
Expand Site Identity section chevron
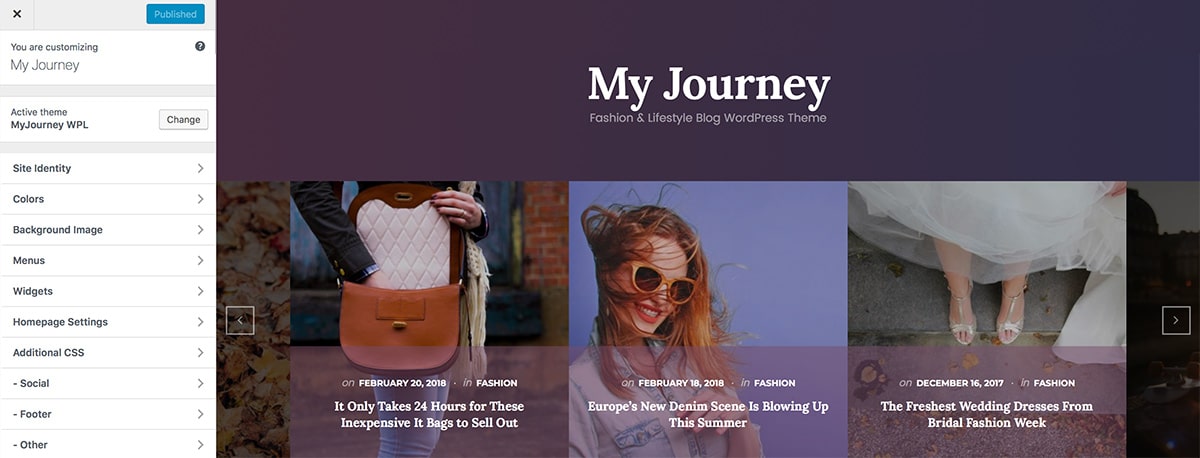point(200,168)
